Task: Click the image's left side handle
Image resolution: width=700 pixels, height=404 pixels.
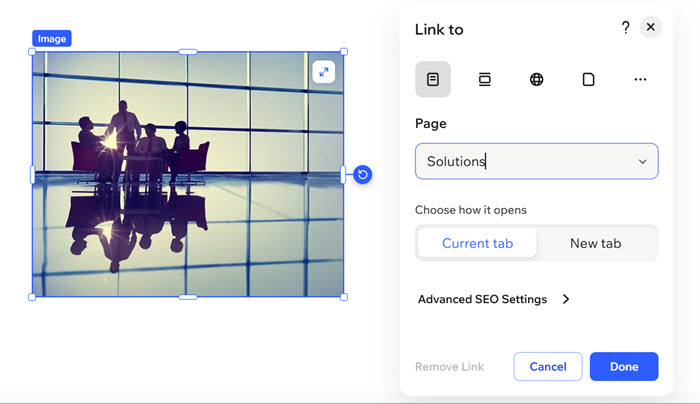Action: (x=32, y=175)
